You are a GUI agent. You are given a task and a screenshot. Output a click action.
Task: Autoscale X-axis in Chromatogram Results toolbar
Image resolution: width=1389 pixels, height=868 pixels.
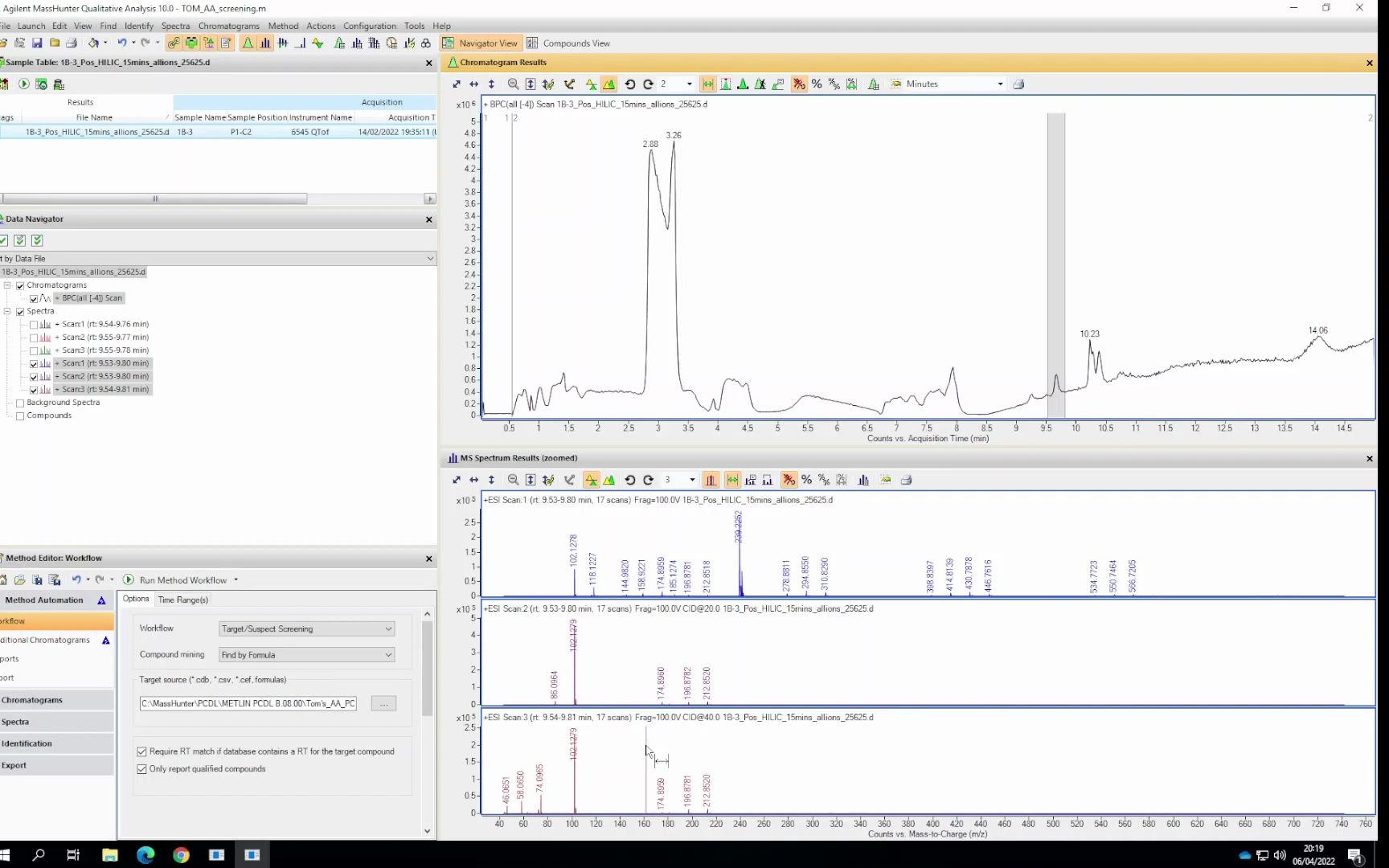click(474, 84)
